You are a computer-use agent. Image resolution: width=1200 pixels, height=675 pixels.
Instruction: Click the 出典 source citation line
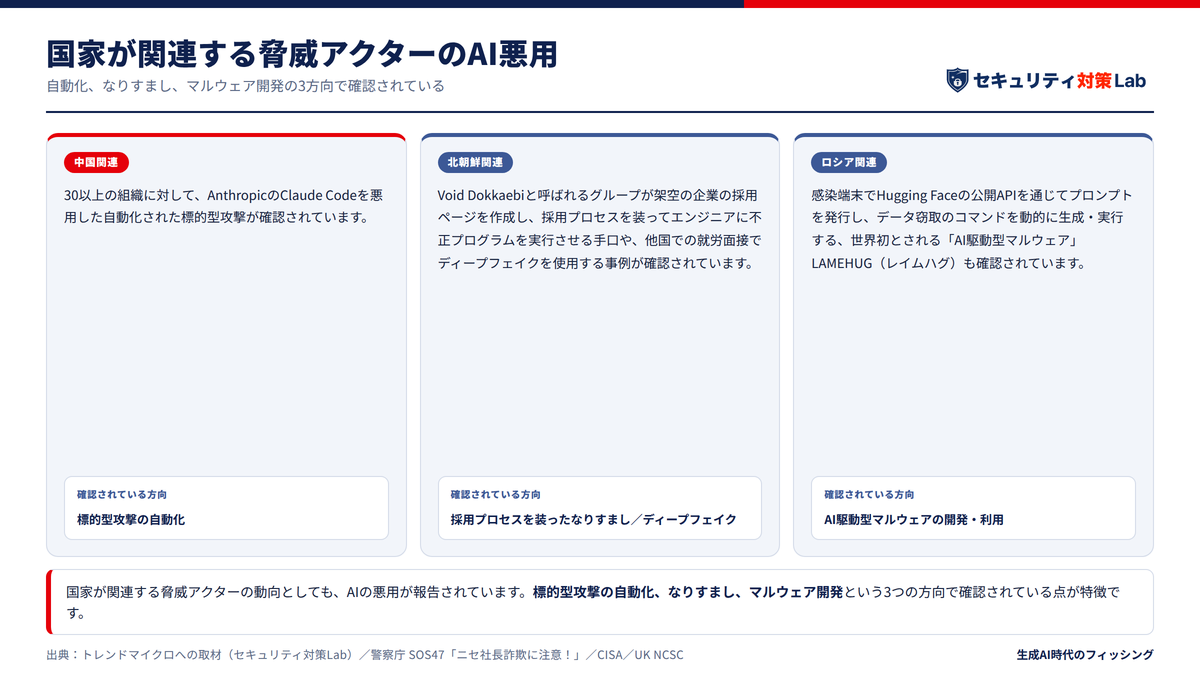(x=365, y=655)
